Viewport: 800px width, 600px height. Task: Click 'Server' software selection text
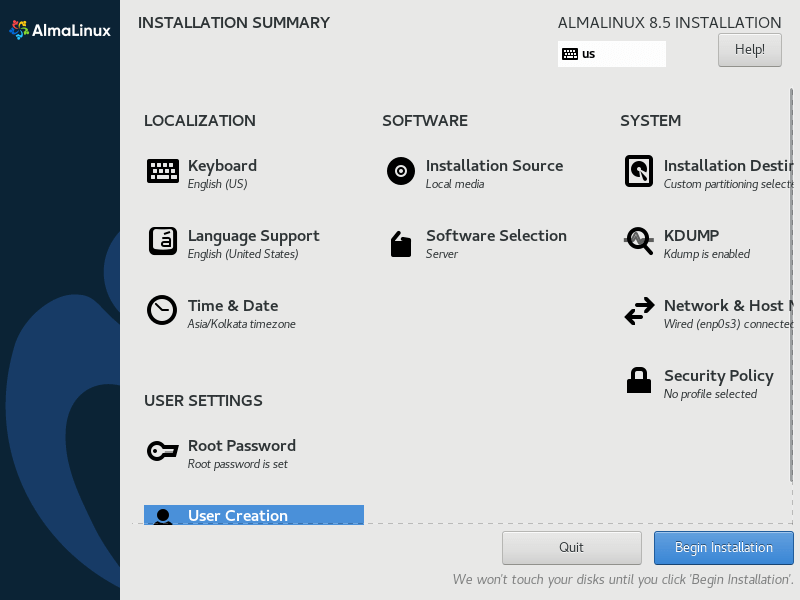coord(442,254)
